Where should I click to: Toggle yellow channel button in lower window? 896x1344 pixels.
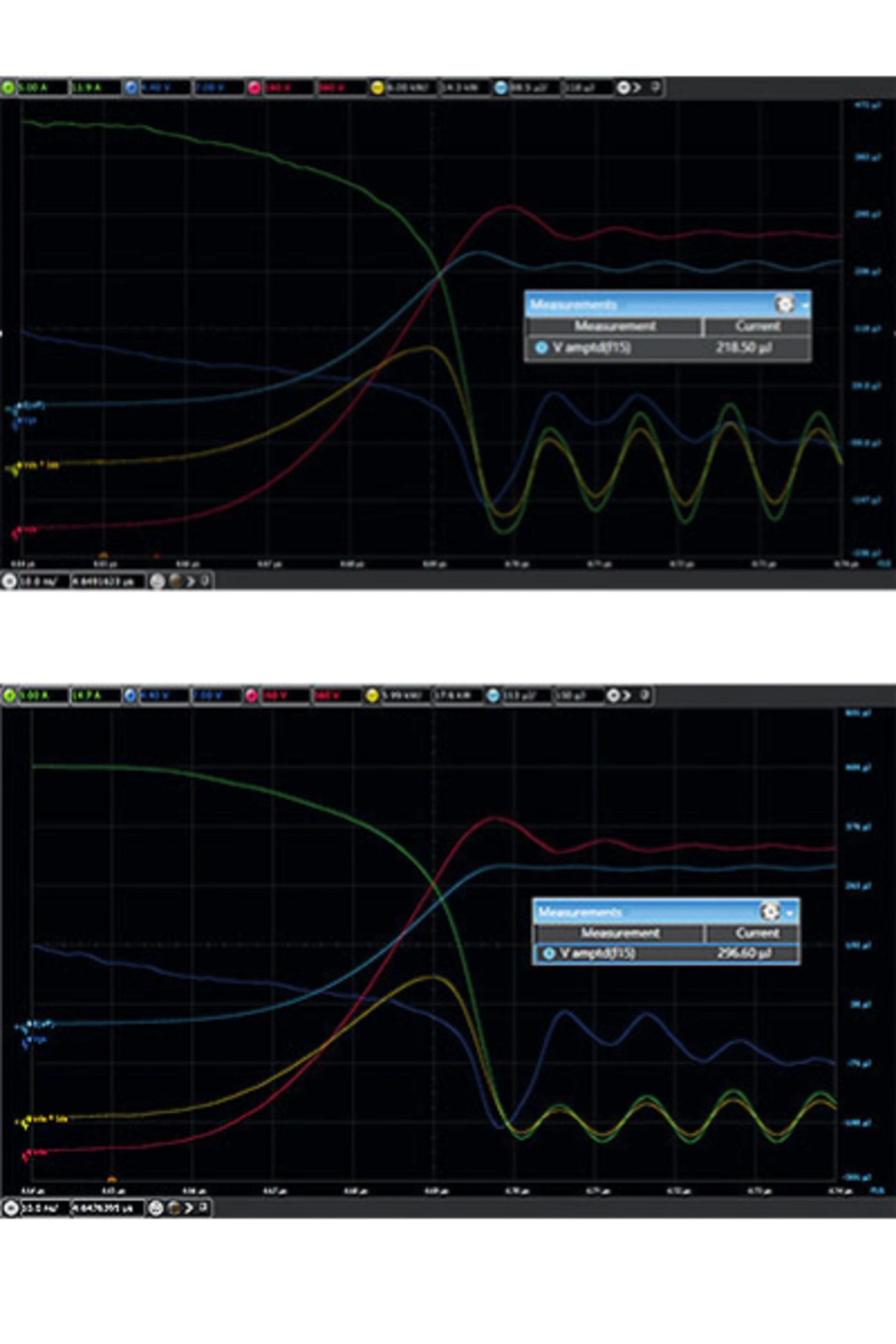[x=372, y=695]
